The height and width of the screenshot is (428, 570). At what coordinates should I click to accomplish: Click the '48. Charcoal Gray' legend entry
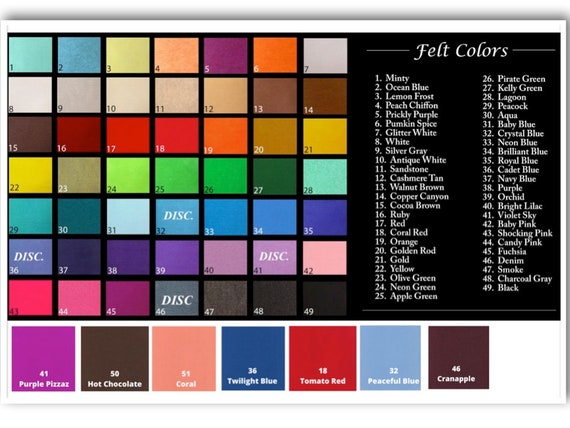coord(517,279)
